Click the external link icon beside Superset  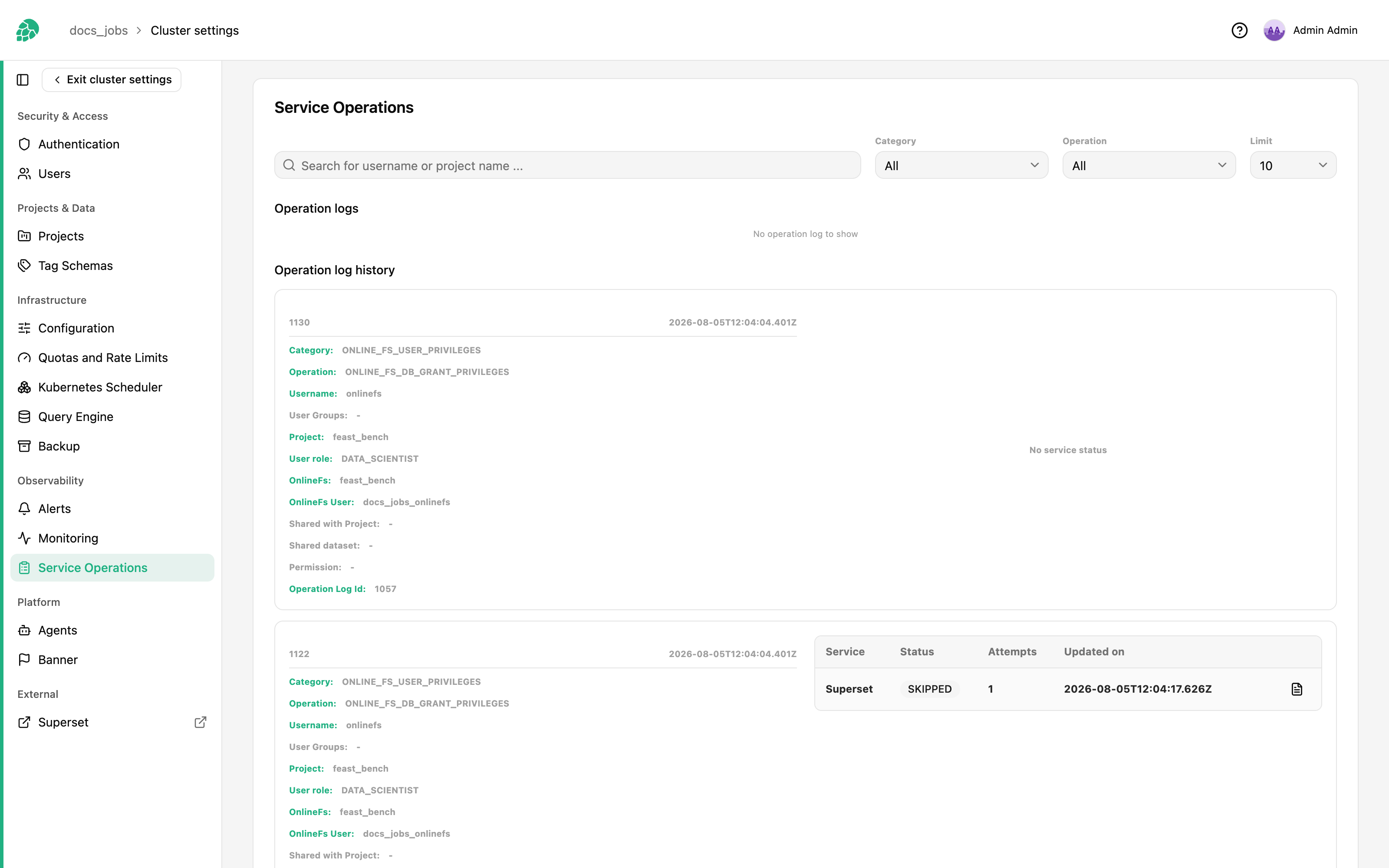click(200, 722)
